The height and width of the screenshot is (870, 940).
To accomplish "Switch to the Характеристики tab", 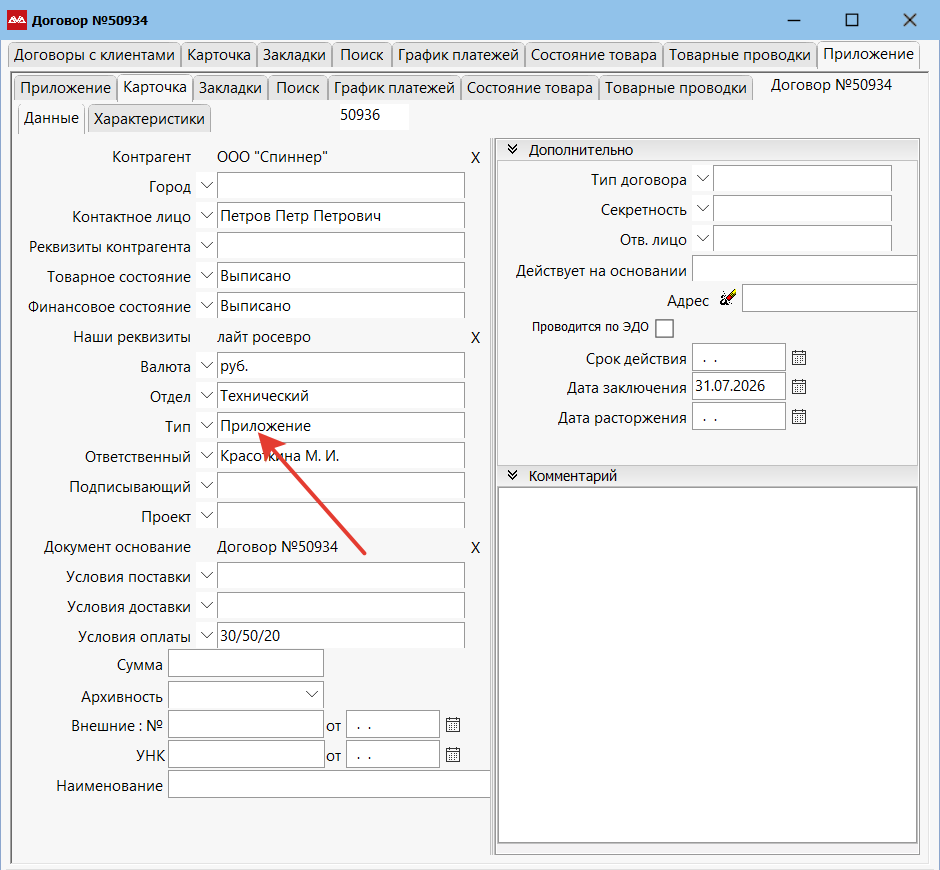I will (x=149, y=119).
